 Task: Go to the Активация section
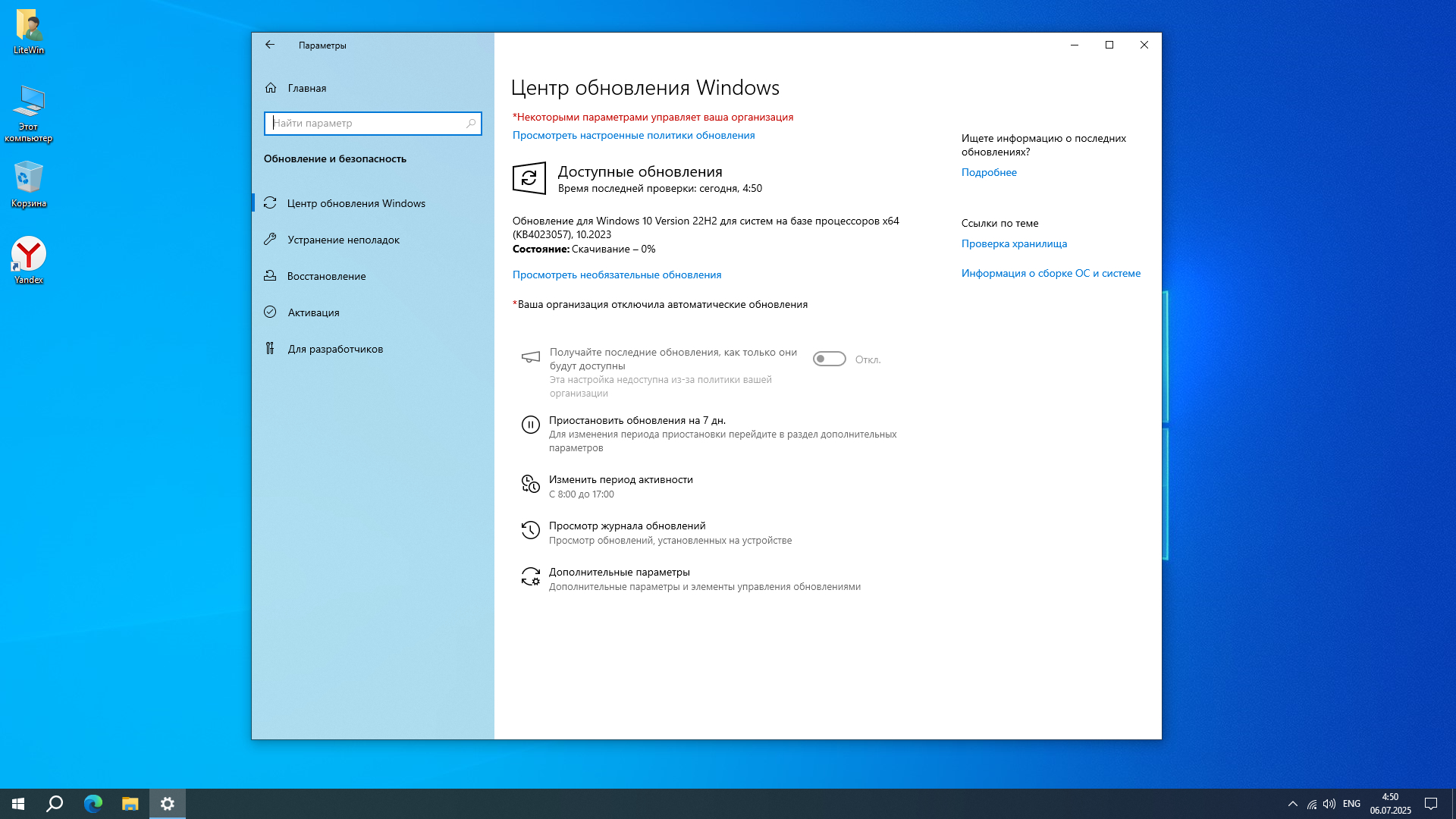313,312
